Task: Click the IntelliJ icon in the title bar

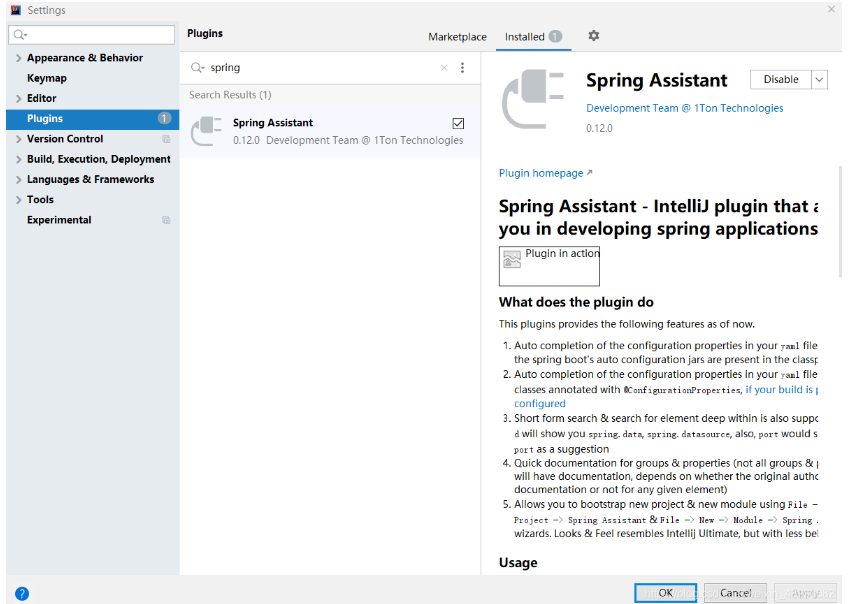Action: click(16, 10)
